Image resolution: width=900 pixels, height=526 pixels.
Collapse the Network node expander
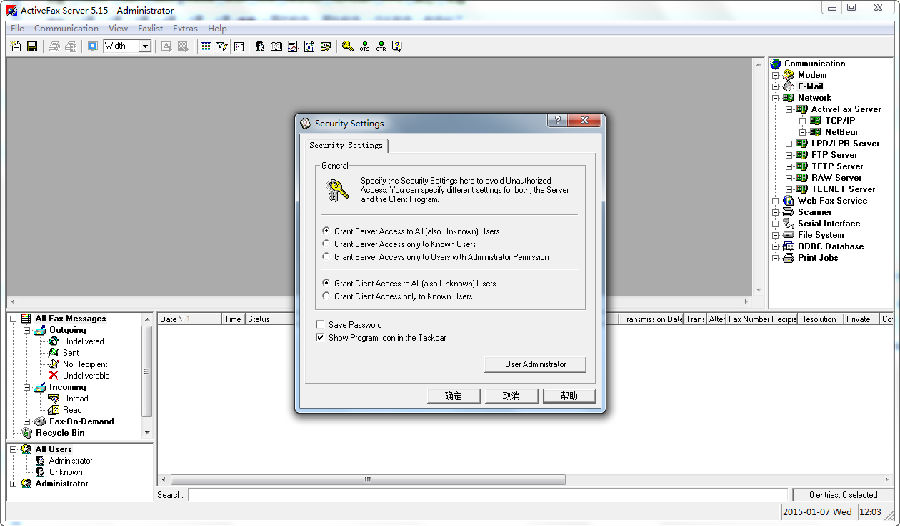[x=775, y=98]
